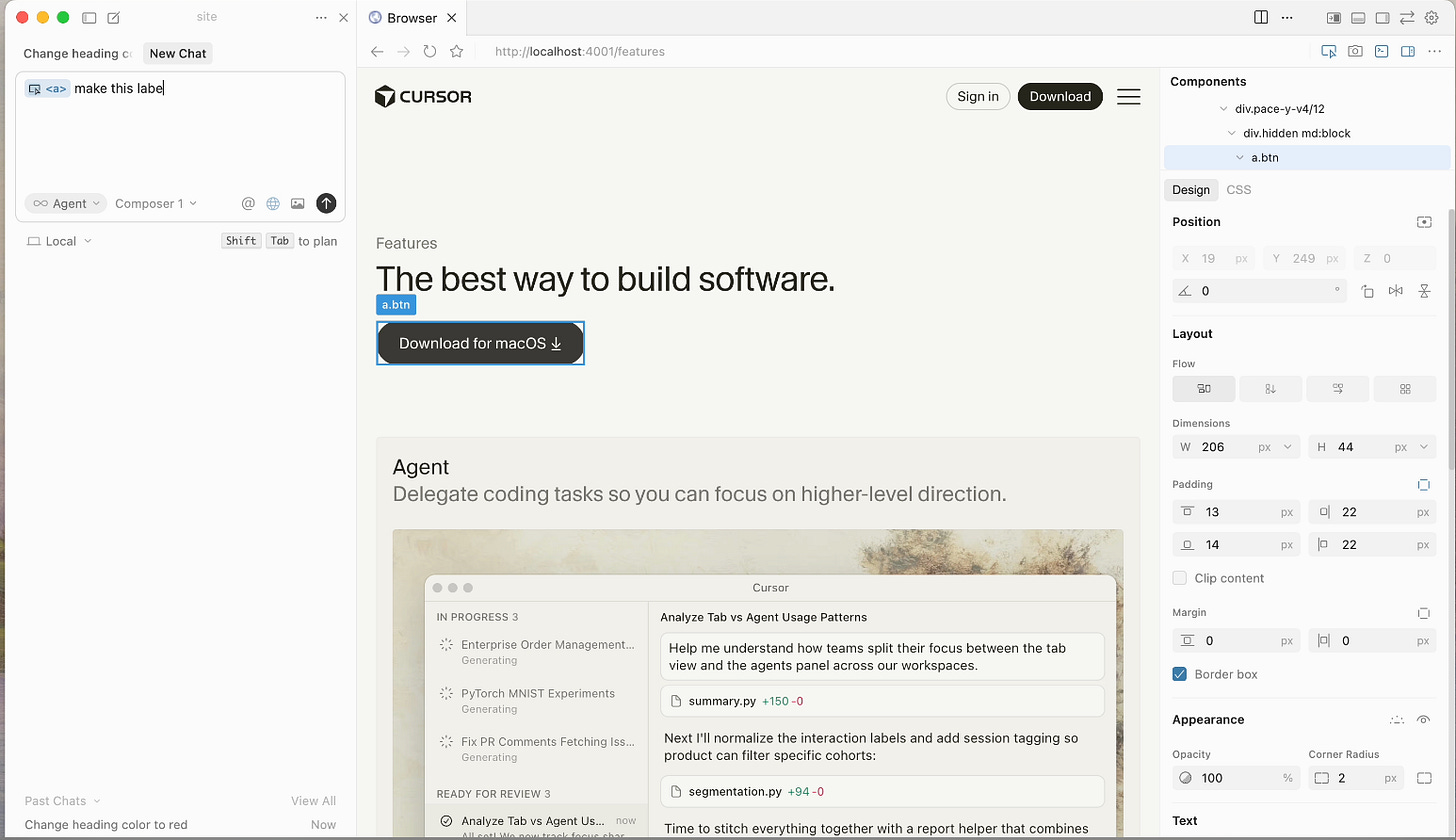
Task: Open settings with the gear icon
Action: point(1431,17)
